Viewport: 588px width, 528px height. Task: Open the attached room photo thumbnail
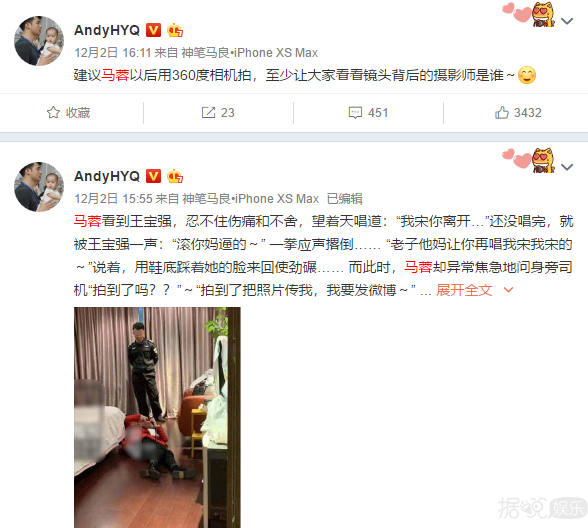coord(157,417)
